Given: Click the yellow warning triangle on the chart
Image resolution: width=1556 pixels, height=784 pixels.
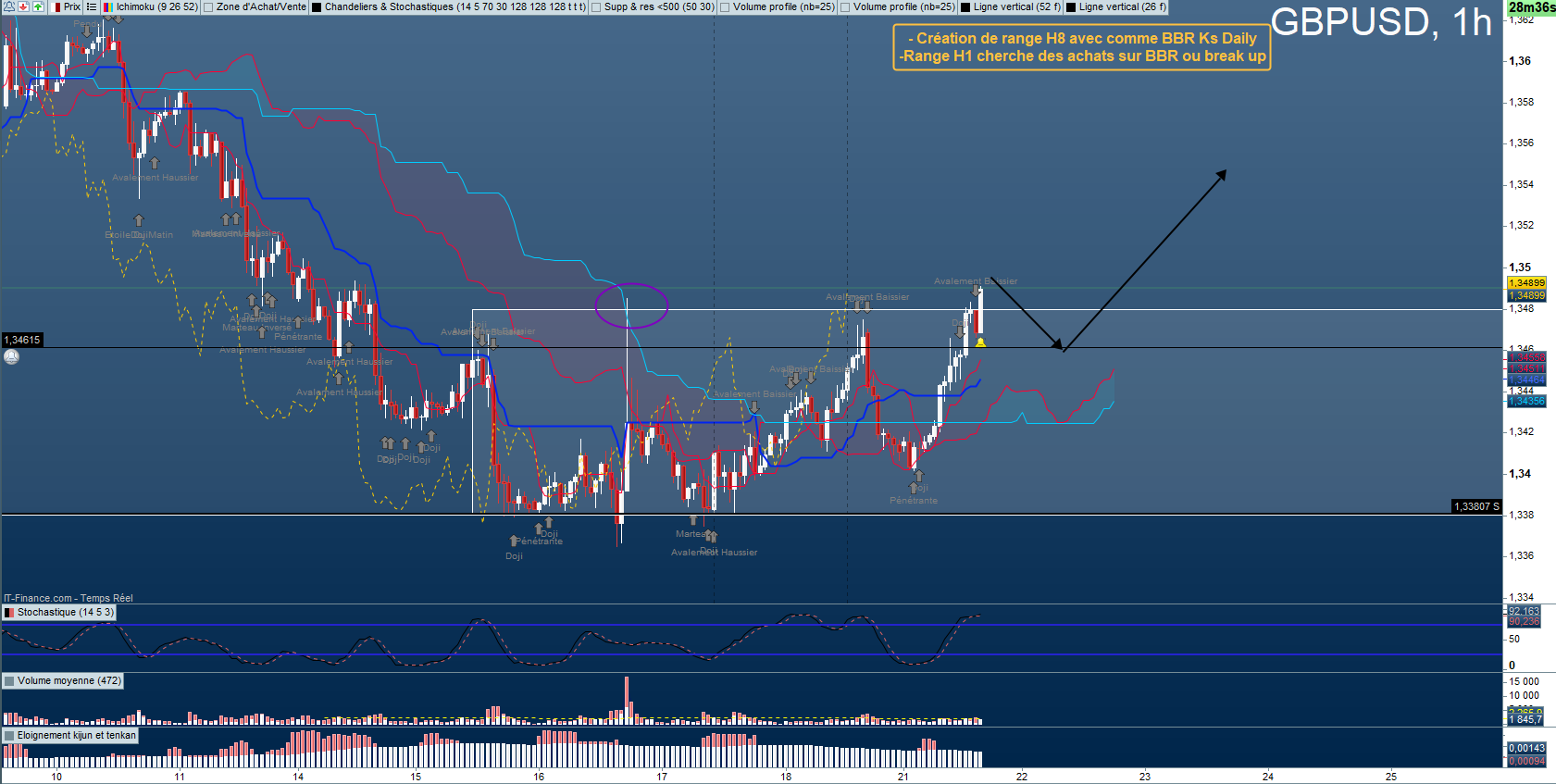Looking at the screenshot, I should 980,342.
